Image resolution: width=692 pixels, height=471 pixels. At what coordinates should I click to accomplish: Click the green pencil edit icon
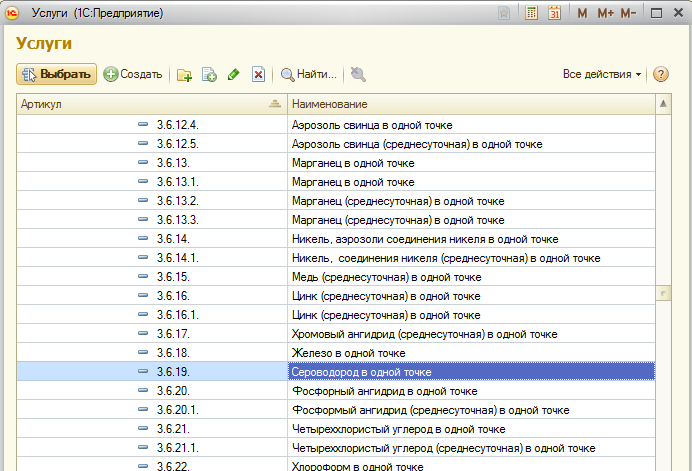[234, 75]
